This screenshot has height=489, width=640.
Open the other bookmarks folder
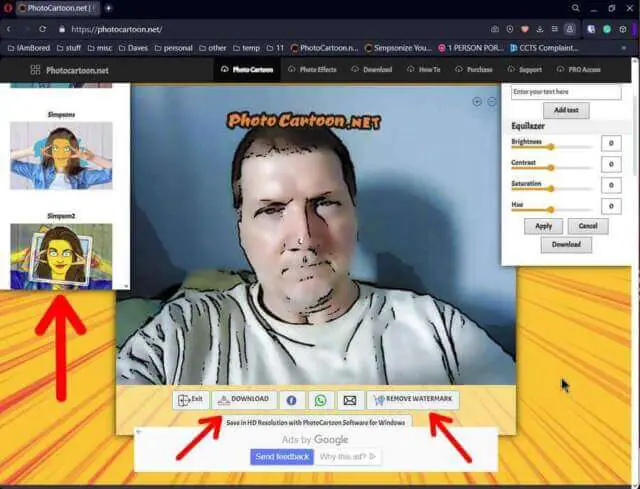(x=213, y=48)
